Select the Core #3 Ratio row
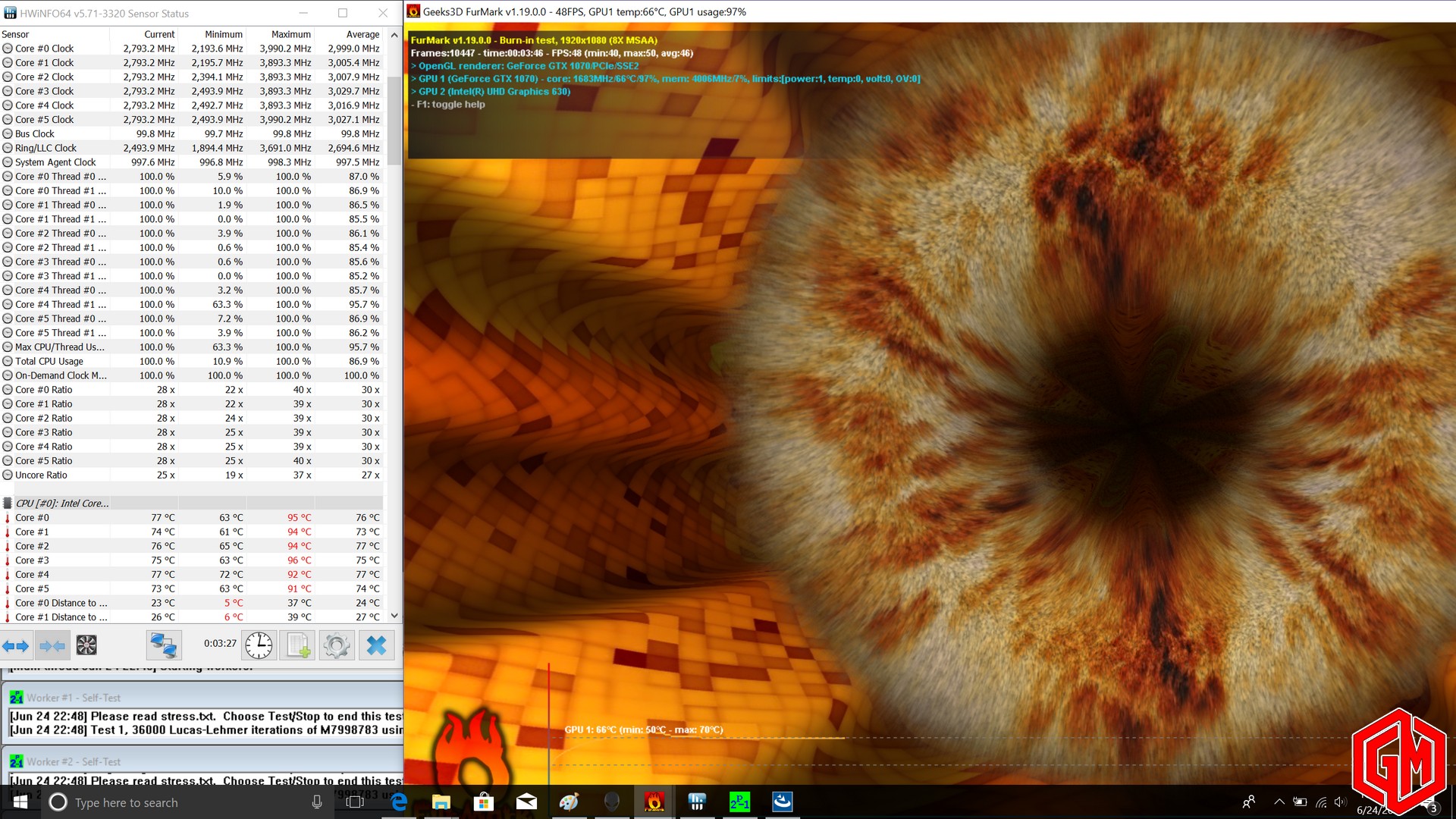This screenshot has height=819, width=1456. pyautogui.click(x=191, y=432)
